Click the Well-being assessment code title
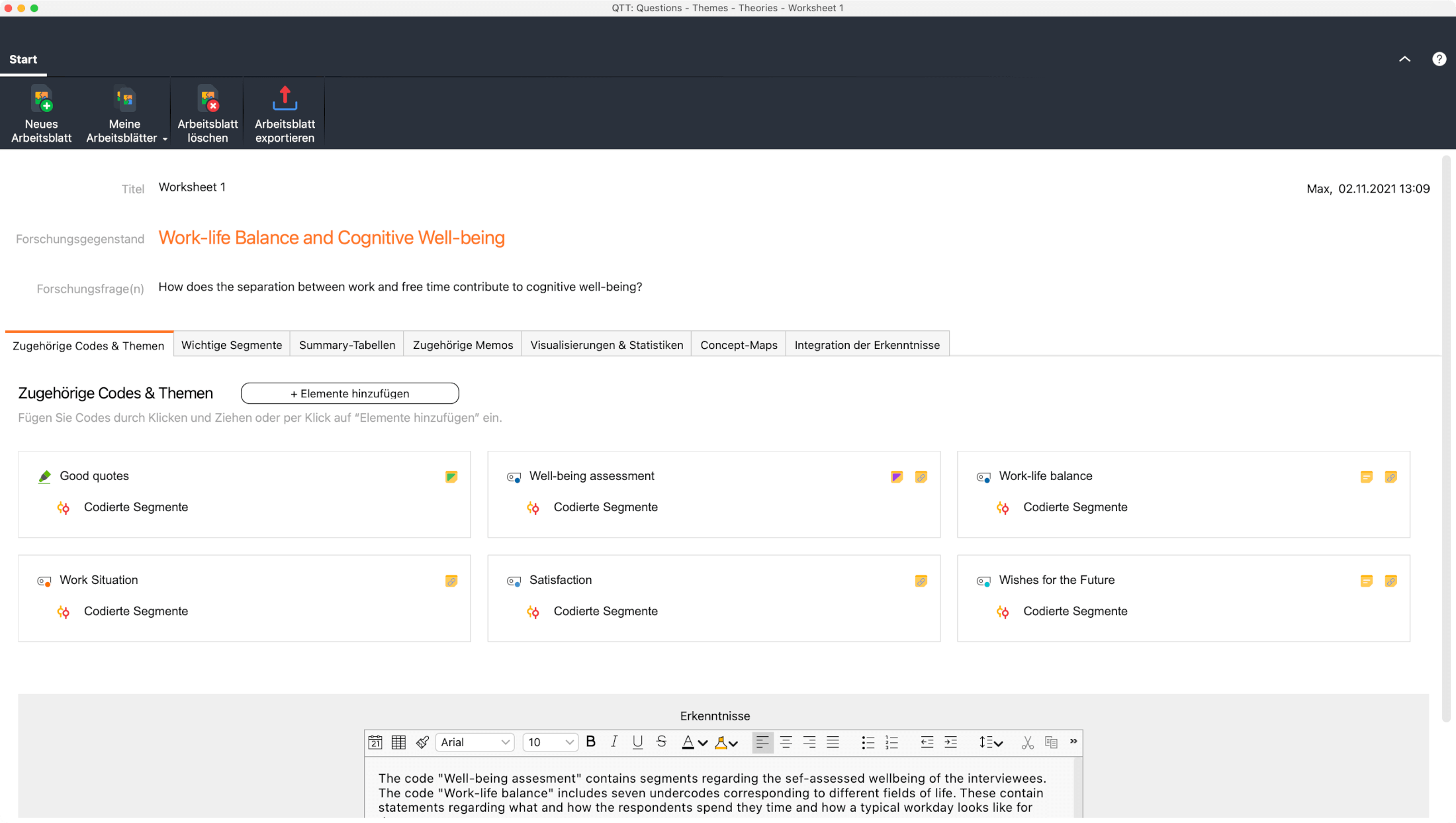Screen dimensions: 1456x823 [x=592, y=476]
